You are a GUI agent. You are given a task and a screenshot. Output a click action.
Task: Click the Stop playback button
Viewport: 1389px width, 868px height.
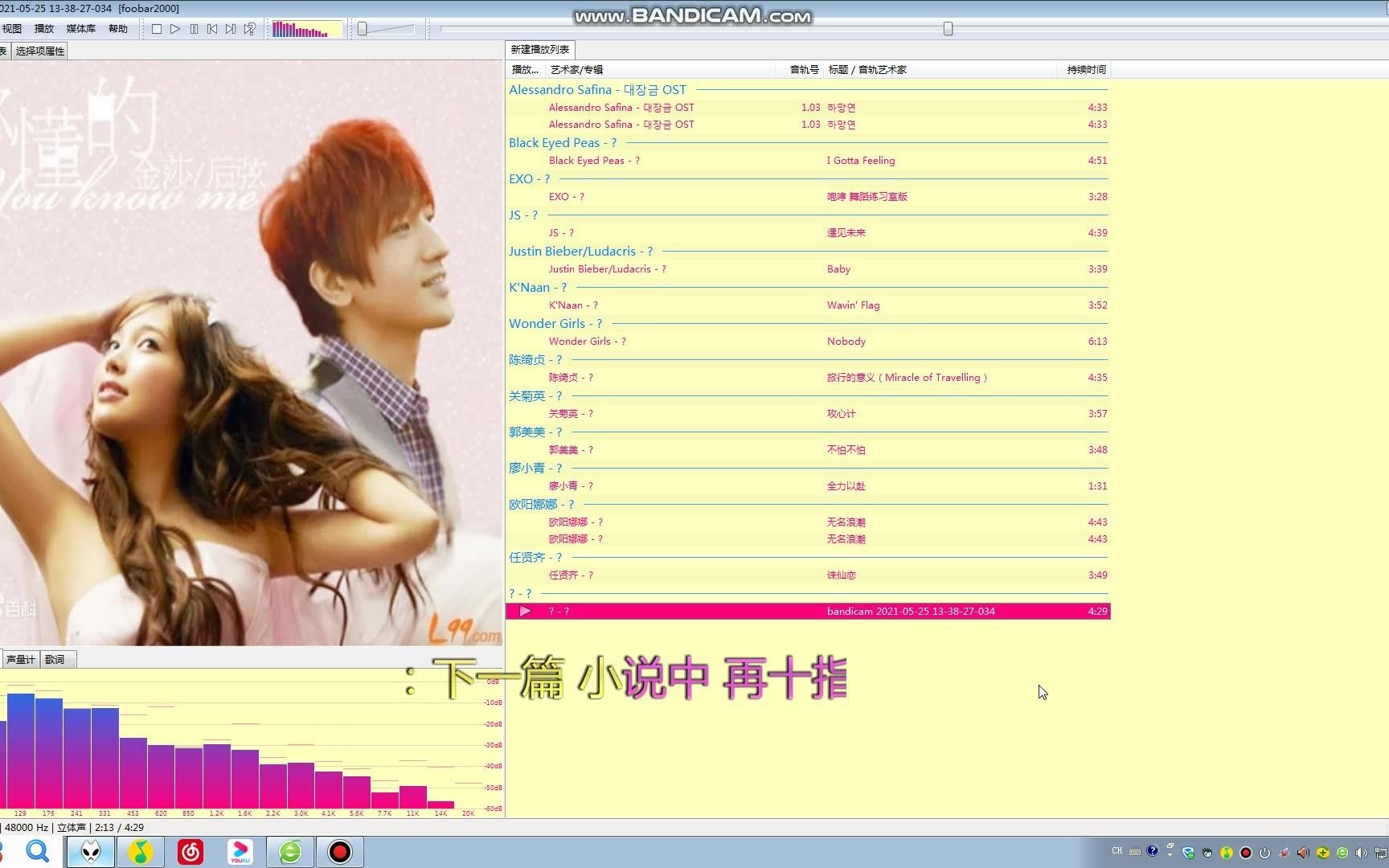(x=157, y=29)
